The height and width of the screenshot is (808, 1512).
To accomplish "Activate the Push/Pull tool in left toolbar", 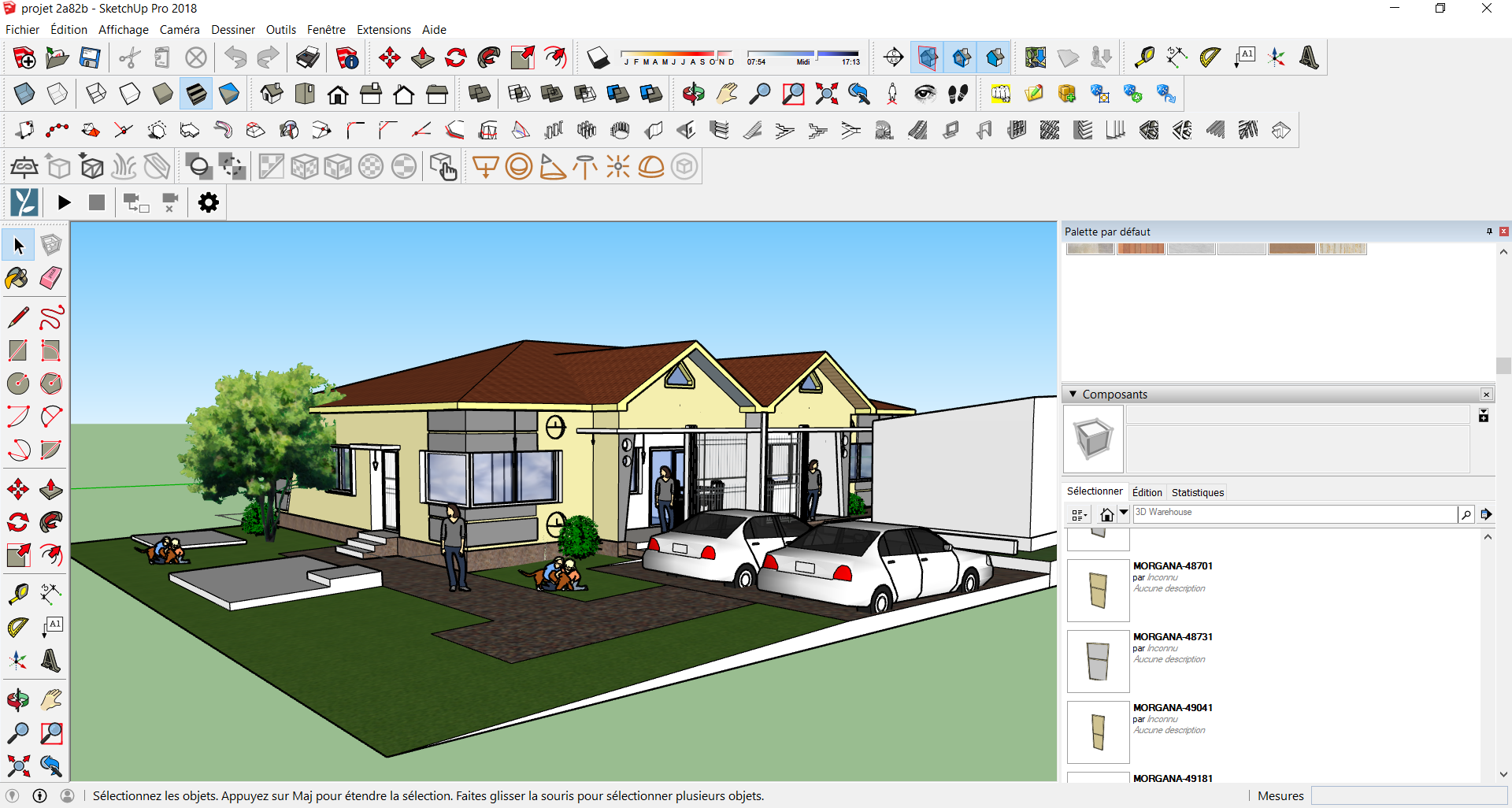I will tap(51, 489).
